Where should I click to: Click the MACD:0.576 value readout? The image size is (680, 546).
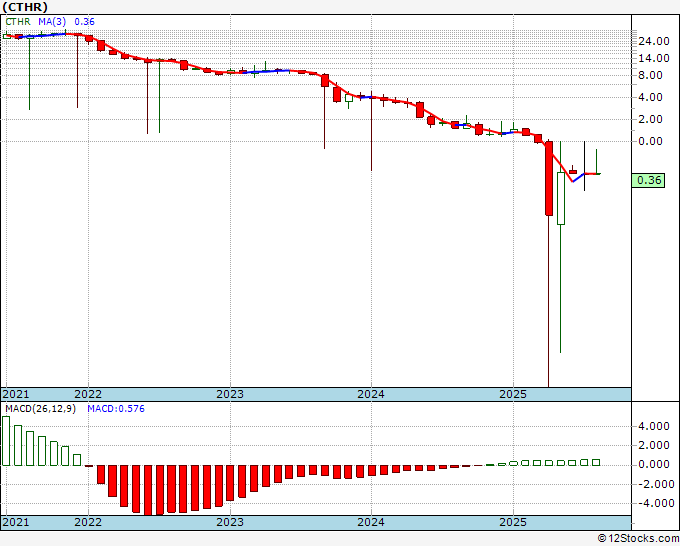point(116,409)
